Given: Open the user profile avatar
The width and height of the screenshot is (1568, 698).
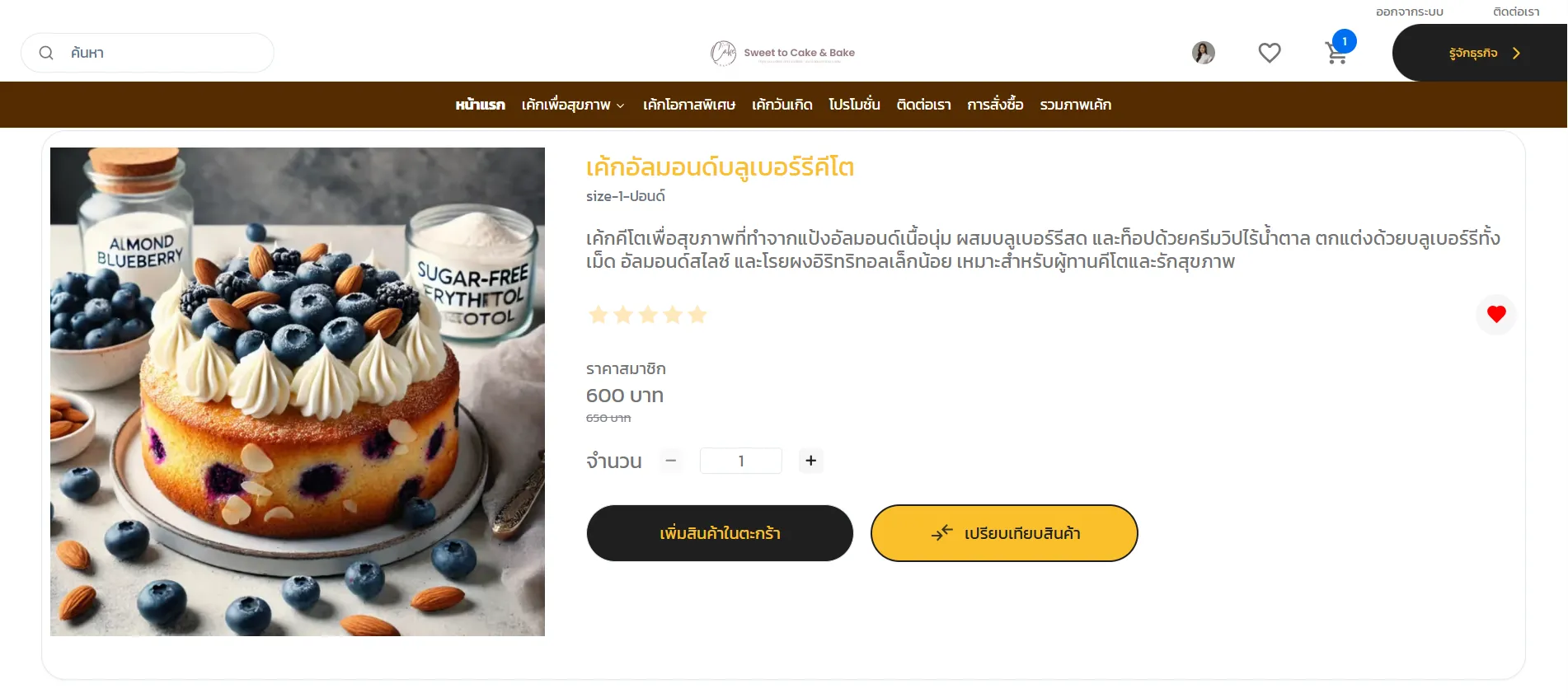Looking at the screenshot, I should pos(1204,53).
